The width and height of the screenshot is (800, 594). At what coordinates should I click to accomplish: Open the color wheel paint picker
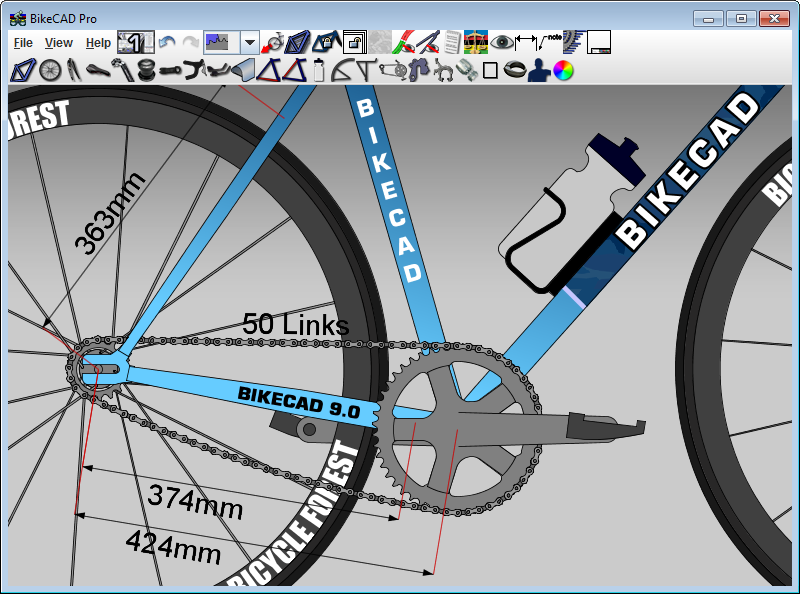(x=564, y=70)
